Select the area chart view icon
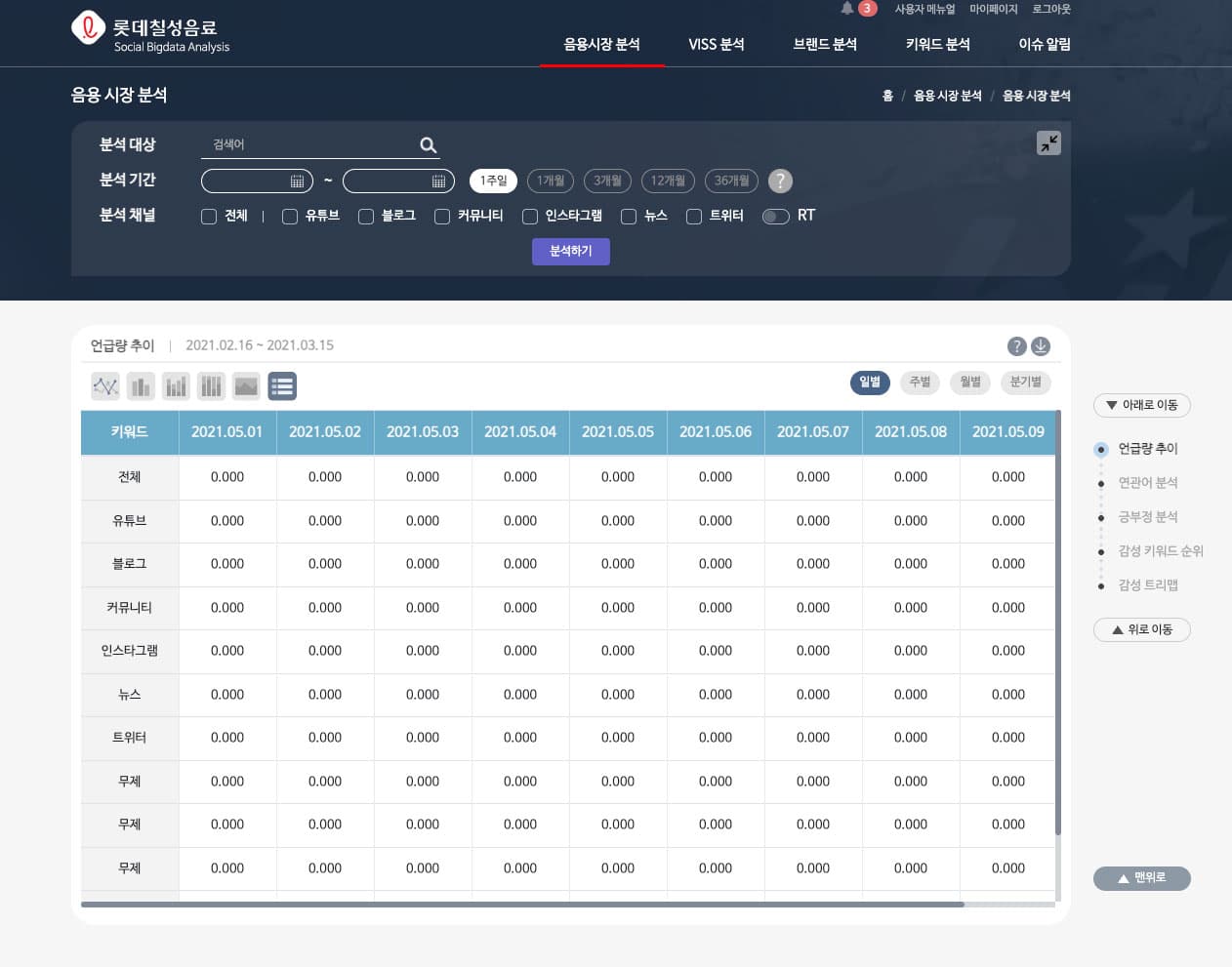The height and width of the screenshot is (967, 1232). point(246,386)
